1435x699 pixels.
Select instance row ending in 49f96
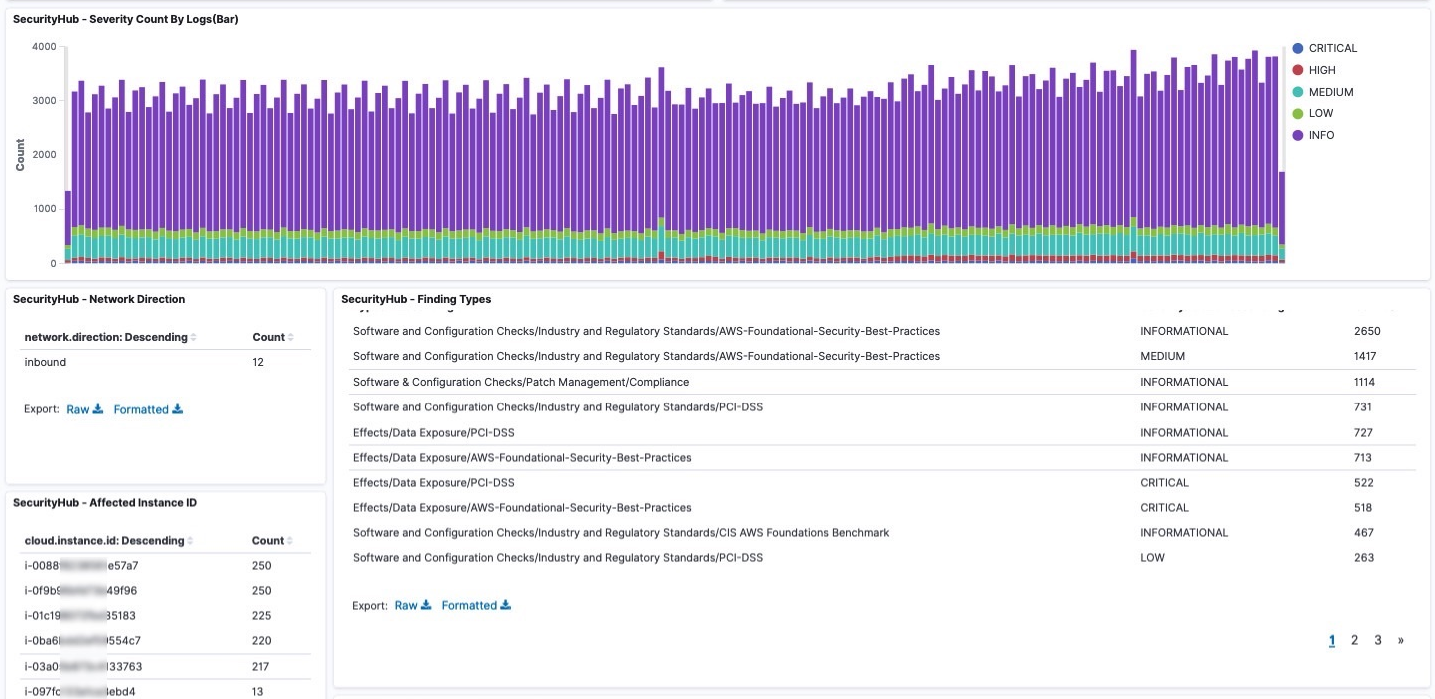tap(167, 590)
